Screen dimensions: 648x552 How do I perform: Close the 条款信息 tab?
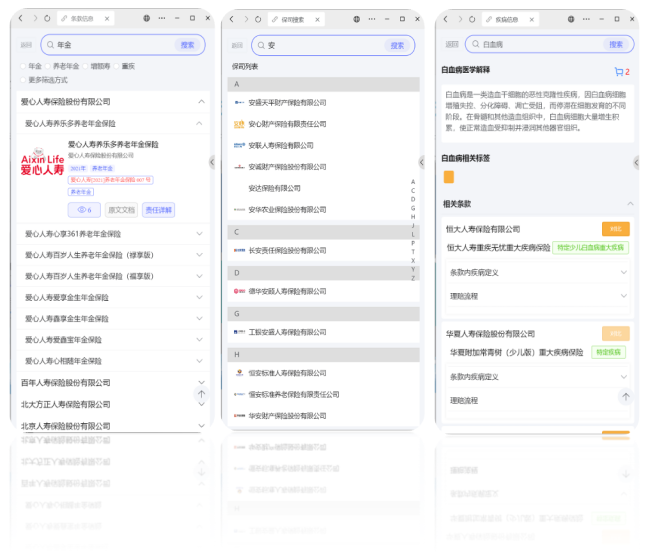(x=107, y=19)
